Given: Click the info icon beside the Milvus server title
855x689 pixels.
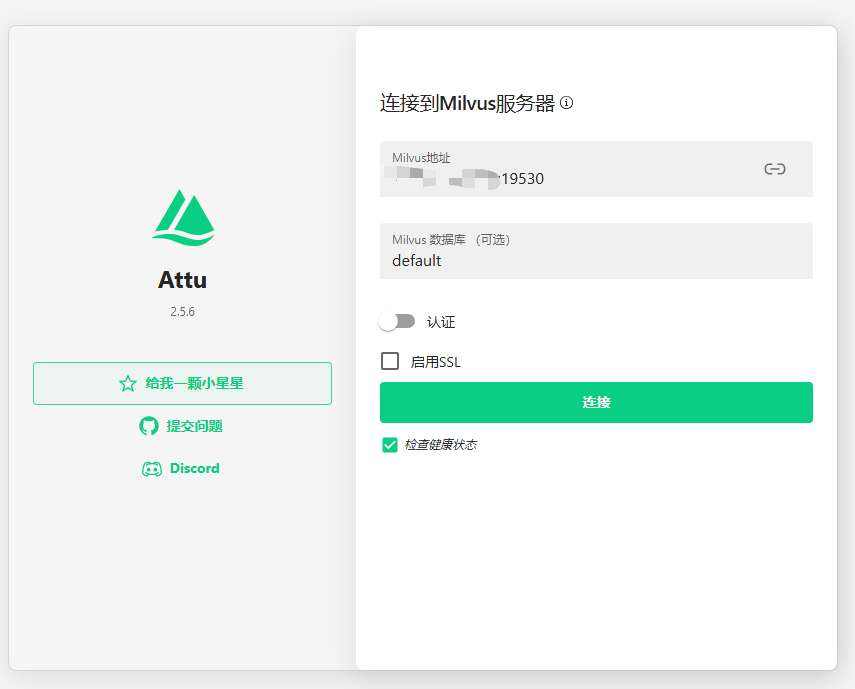Looking at the screenshot, I should coord(567,102).
